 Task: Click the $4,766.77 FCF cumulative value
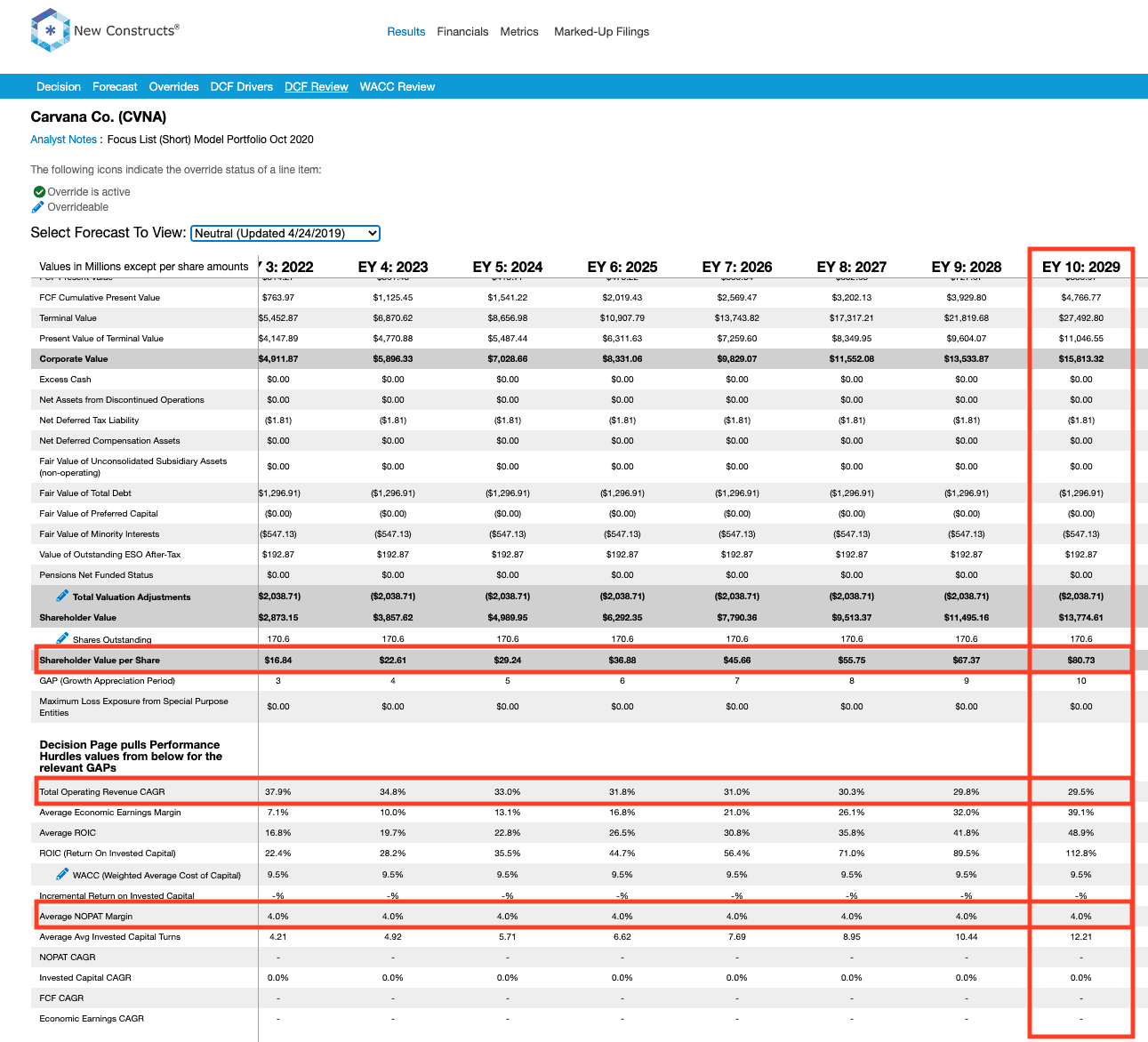click(x=1081, y=298)
